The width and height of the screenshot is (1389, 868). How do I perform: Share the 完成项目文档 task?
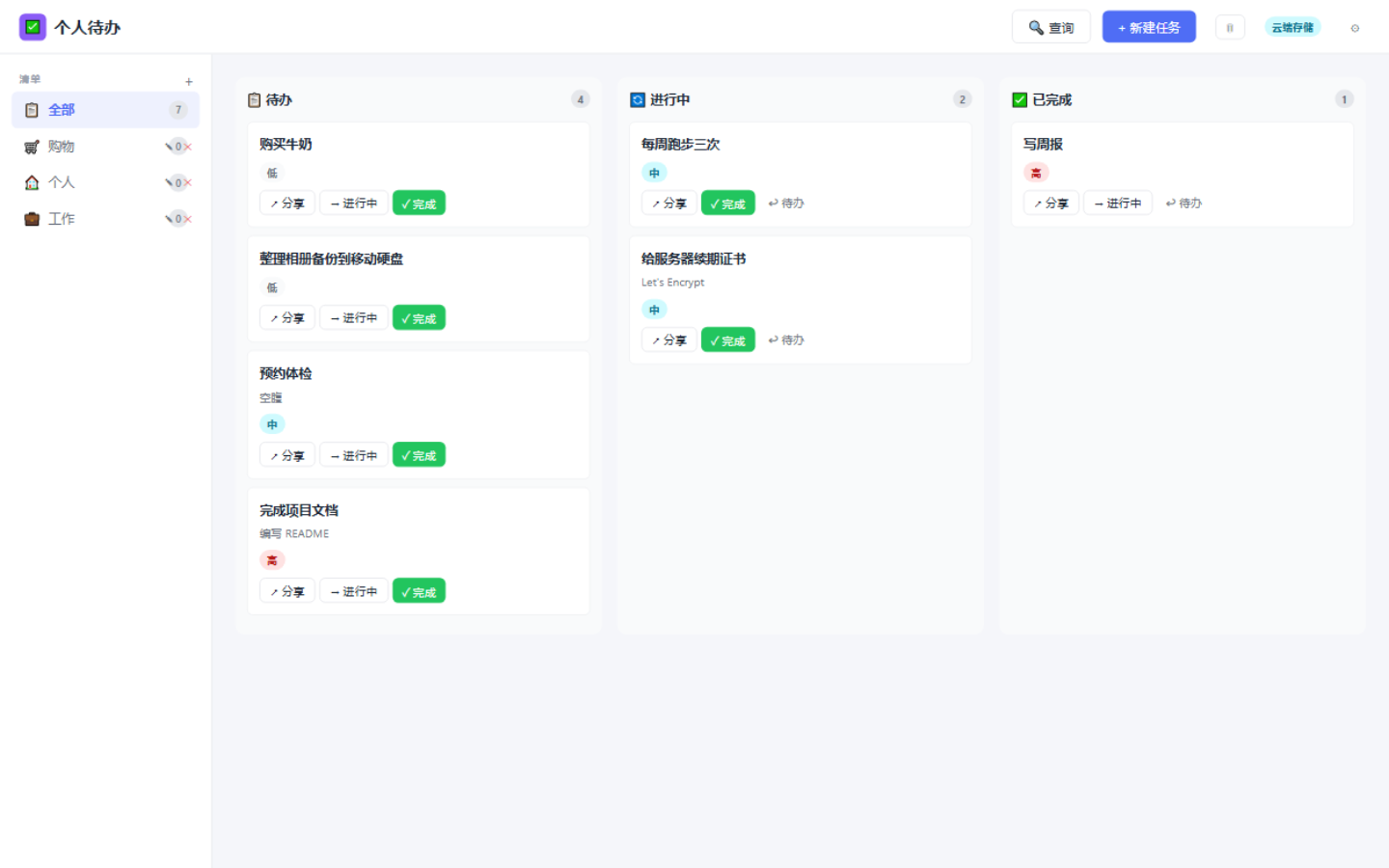click(286, 591)
